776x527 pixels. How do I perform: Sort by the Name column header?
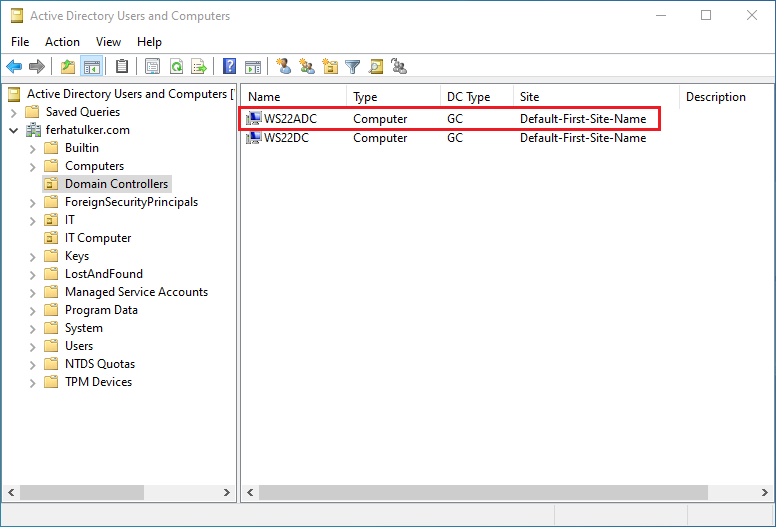tap(294, 97)
